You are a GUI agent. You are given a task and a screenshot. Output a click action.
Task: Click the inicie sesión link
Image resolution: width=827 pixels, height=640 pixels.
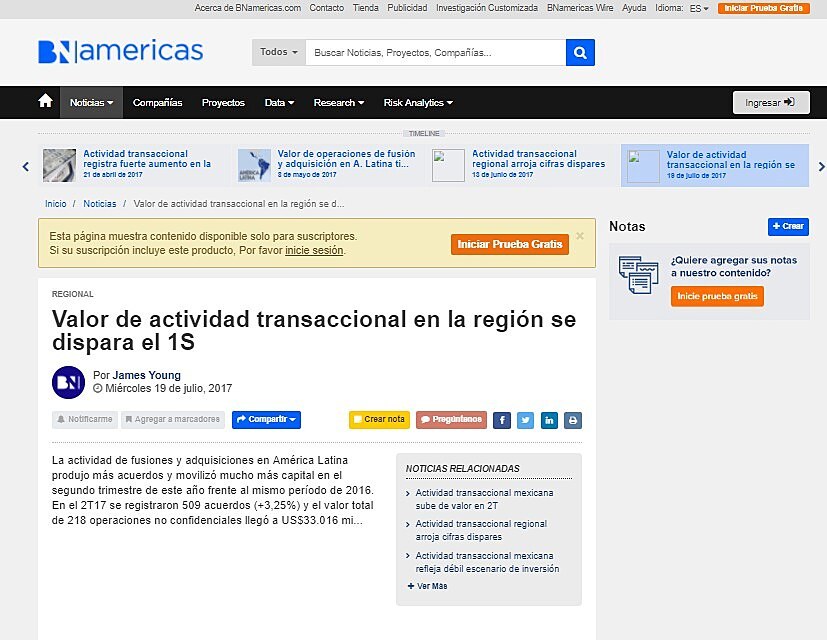click(314, 251)
